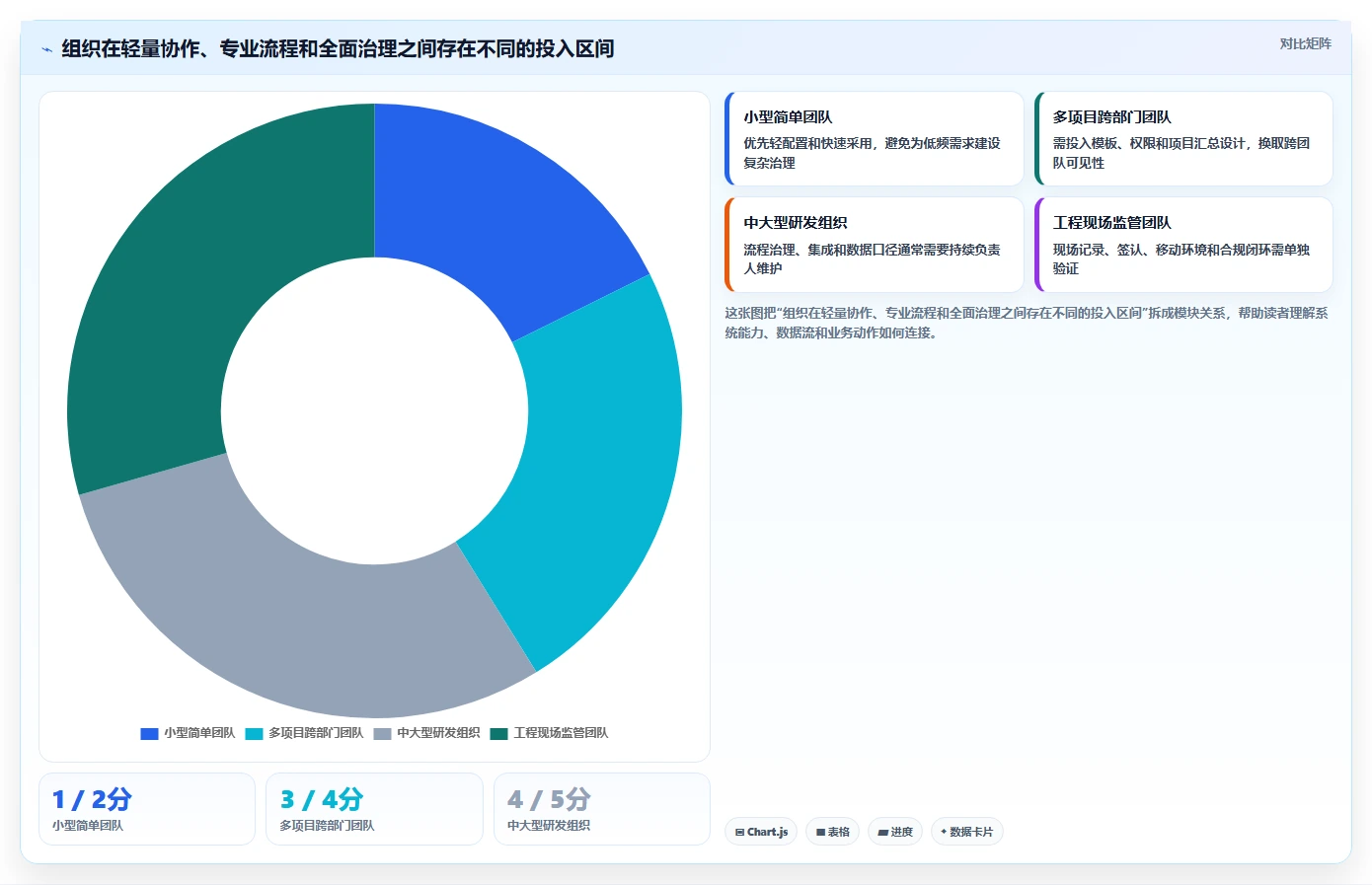Open the 多项目跨部门团队 info card
Image resolution: width=1372 pixels, height=885 pixels.
coord(1183,139)
